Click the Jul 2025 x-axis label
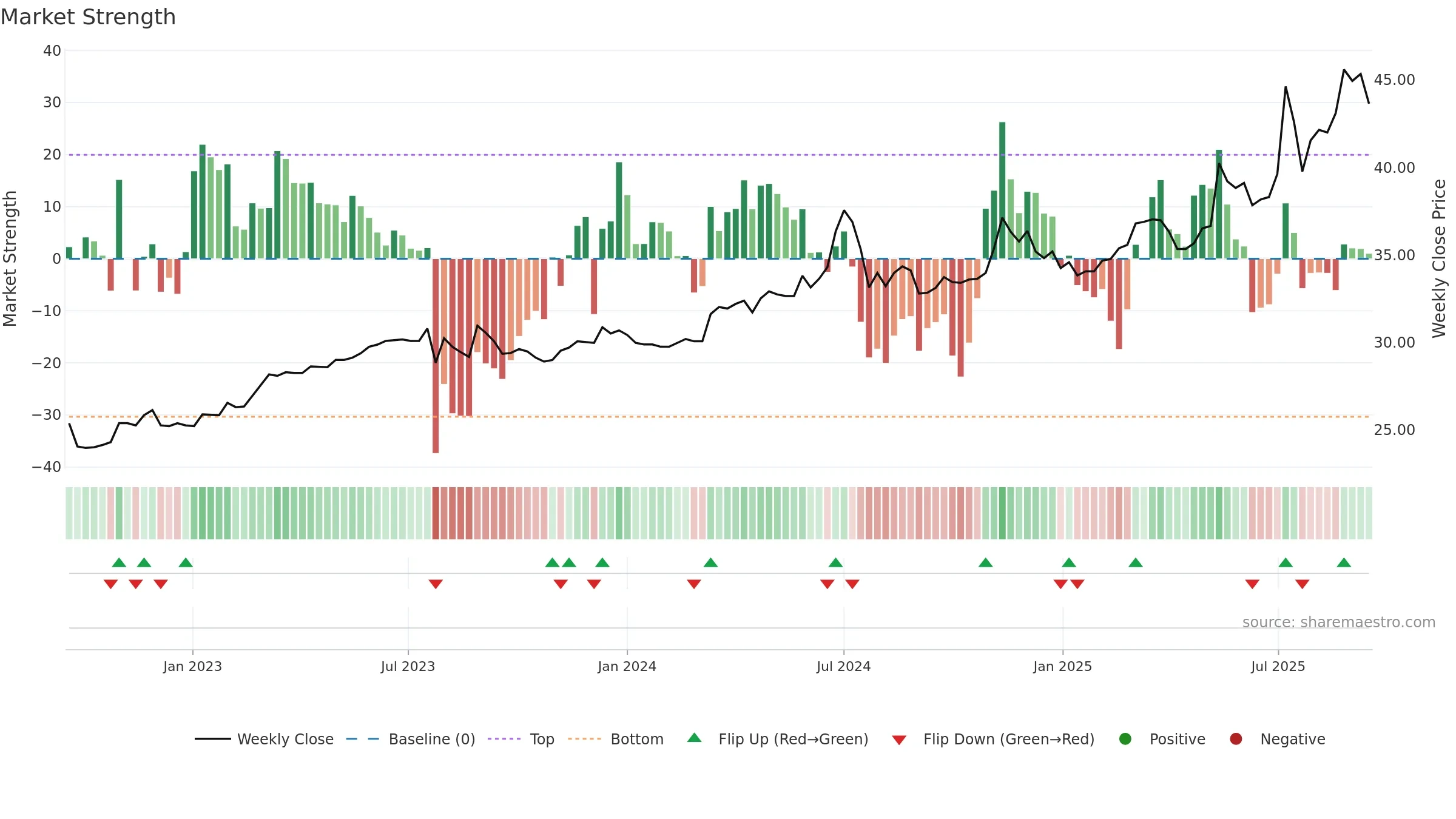 coord(1278,666)
